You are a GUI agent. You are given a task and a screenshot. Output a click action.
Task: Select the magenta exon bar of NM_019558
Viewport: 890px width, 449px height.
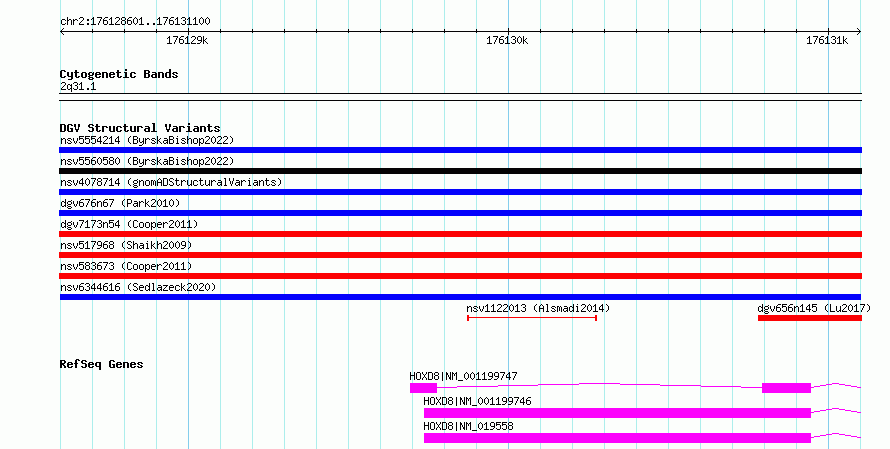618,438
